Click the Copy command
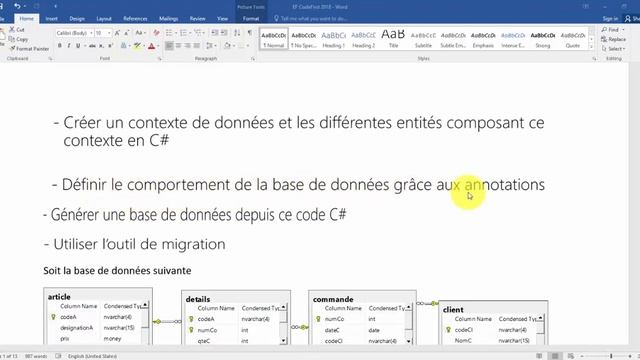640x360 pixels. pyautogui.click(x=18, y=39)
